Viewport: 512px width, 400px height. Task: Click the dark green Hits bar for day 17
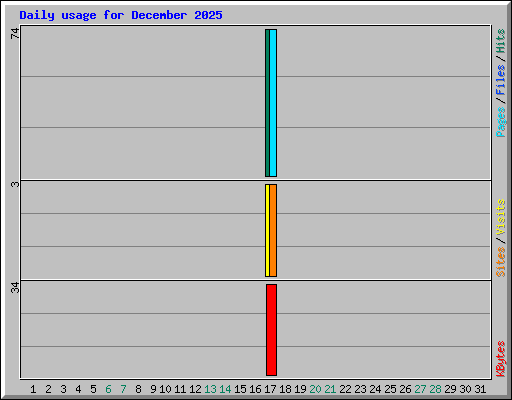[267, 103]
